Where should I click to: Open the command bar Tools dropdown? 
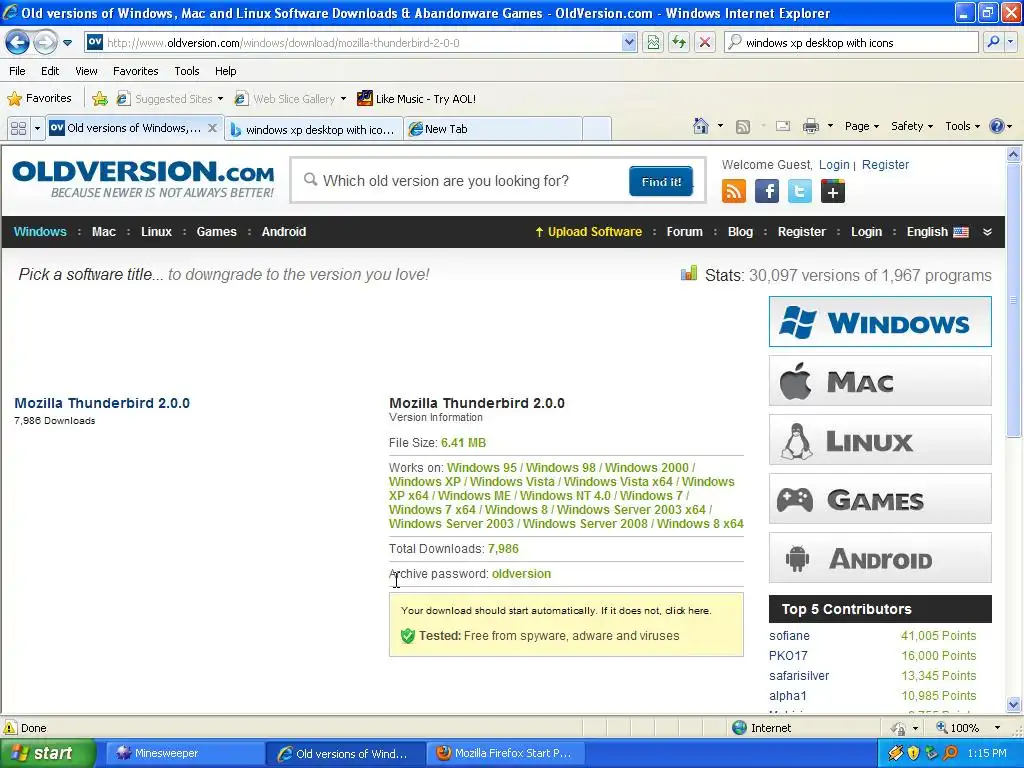pyautogui.click(x=962, y=126)
